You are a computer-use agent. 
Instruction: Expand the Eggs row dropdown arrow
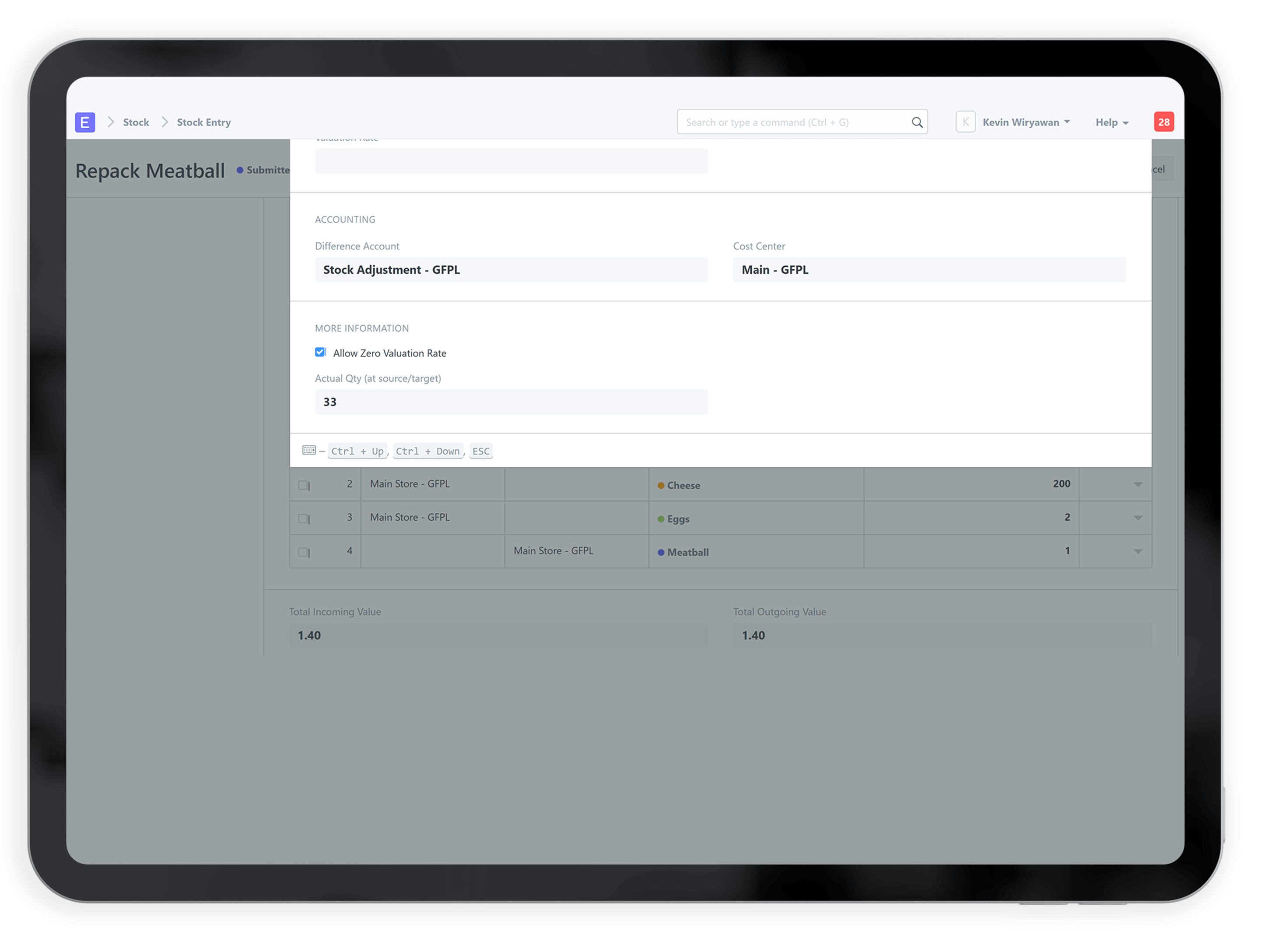point(1138,518)
